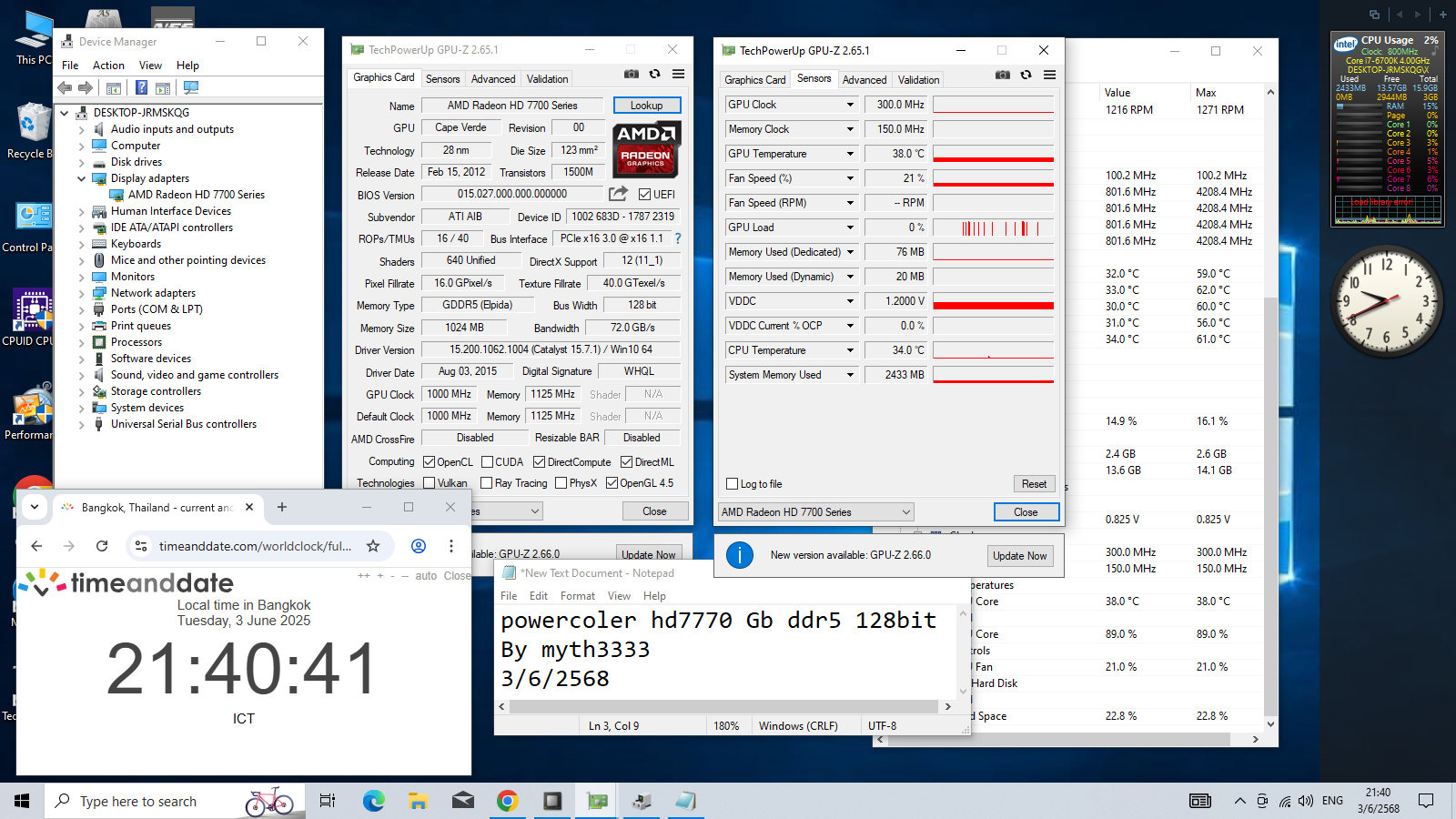
Task: Open Microsoft Edge from the taskbar
Action: (x=373, y=801)
